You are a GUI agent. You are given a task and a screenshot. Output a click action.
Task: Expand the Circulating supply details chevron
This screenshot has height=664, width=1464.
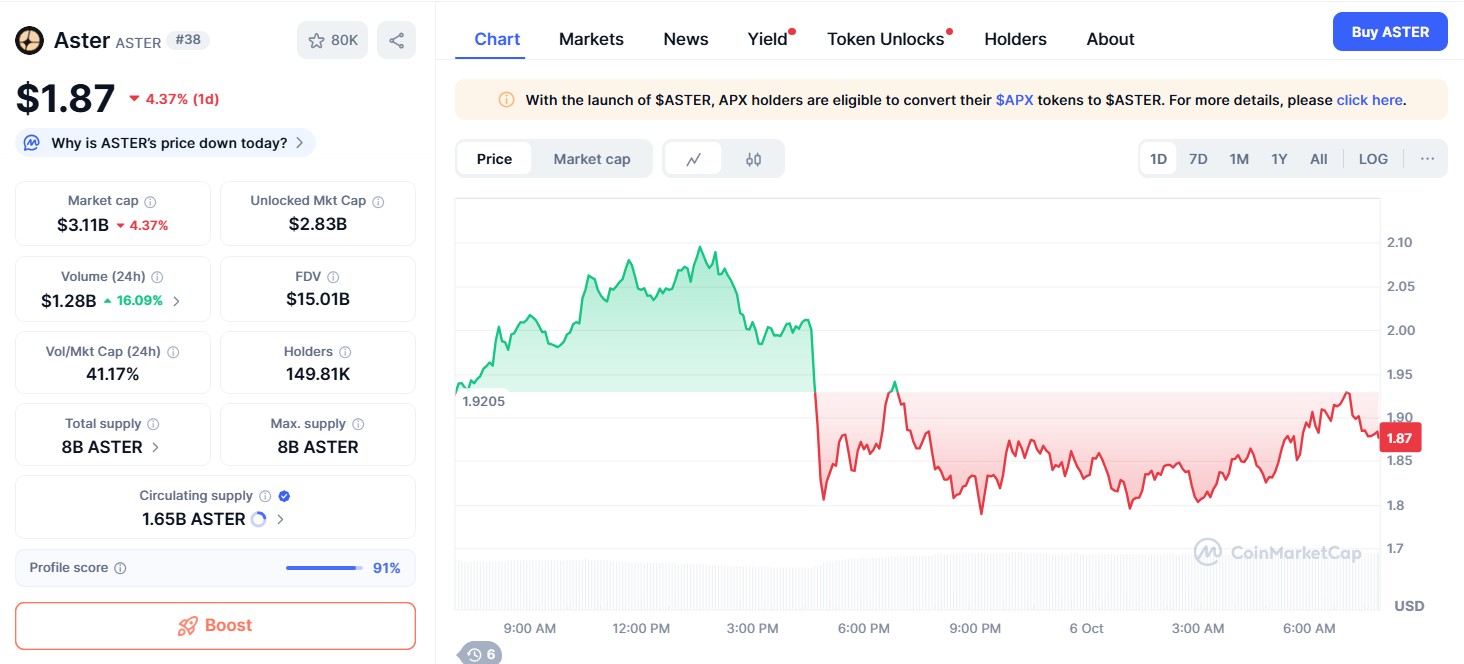[x=280, y=519]
